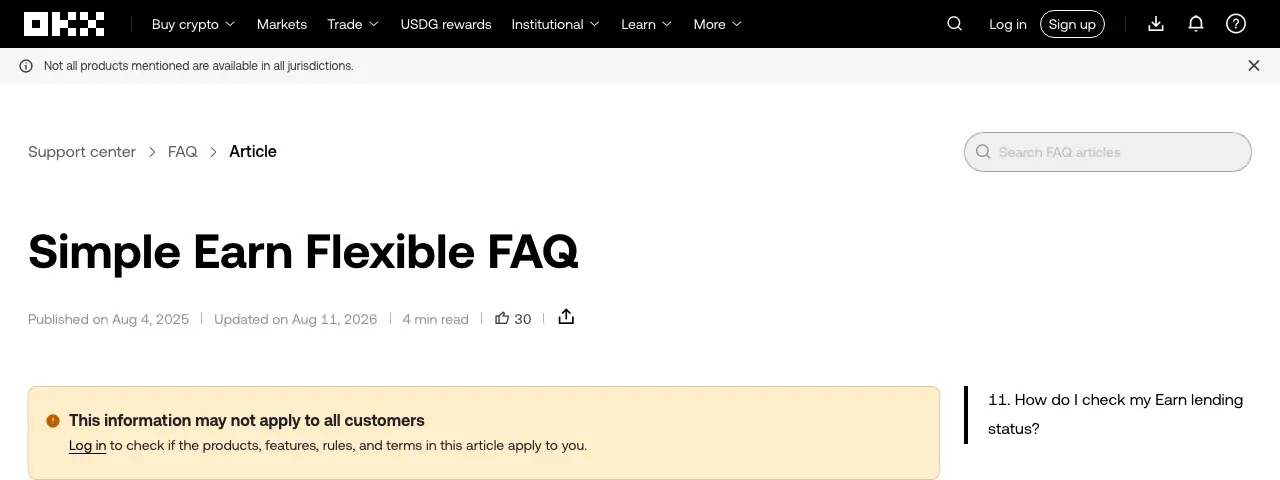Expand the Institutional menu
1280x480 pixels.
[x=556, y=24]
